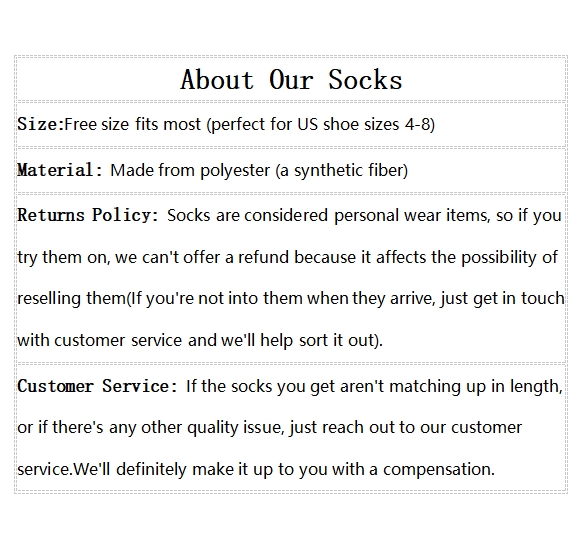Click the phrase 'Made from polyester'
The image size is (580, 550).
click(x=190, y=171)
